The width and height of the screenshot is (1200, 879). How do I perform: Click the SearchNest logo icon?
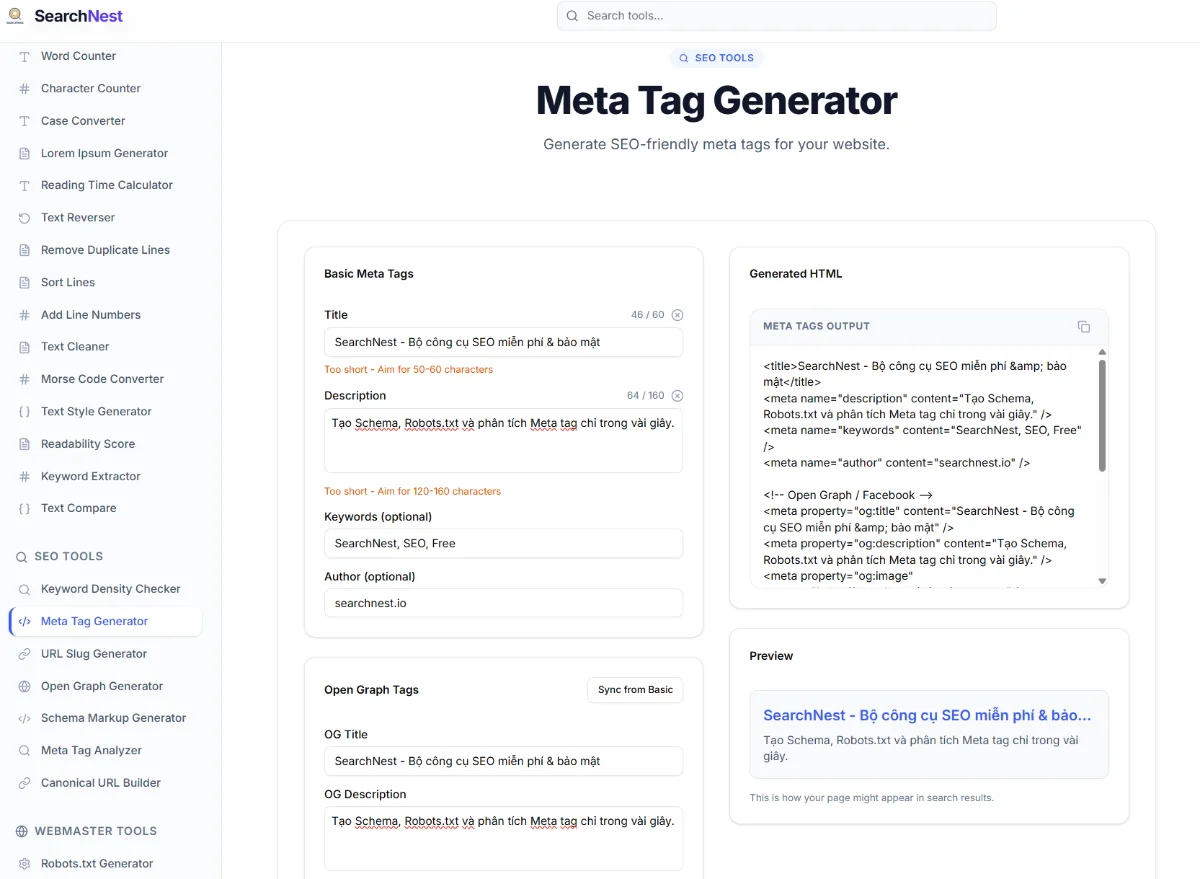(x=14, y=16)
